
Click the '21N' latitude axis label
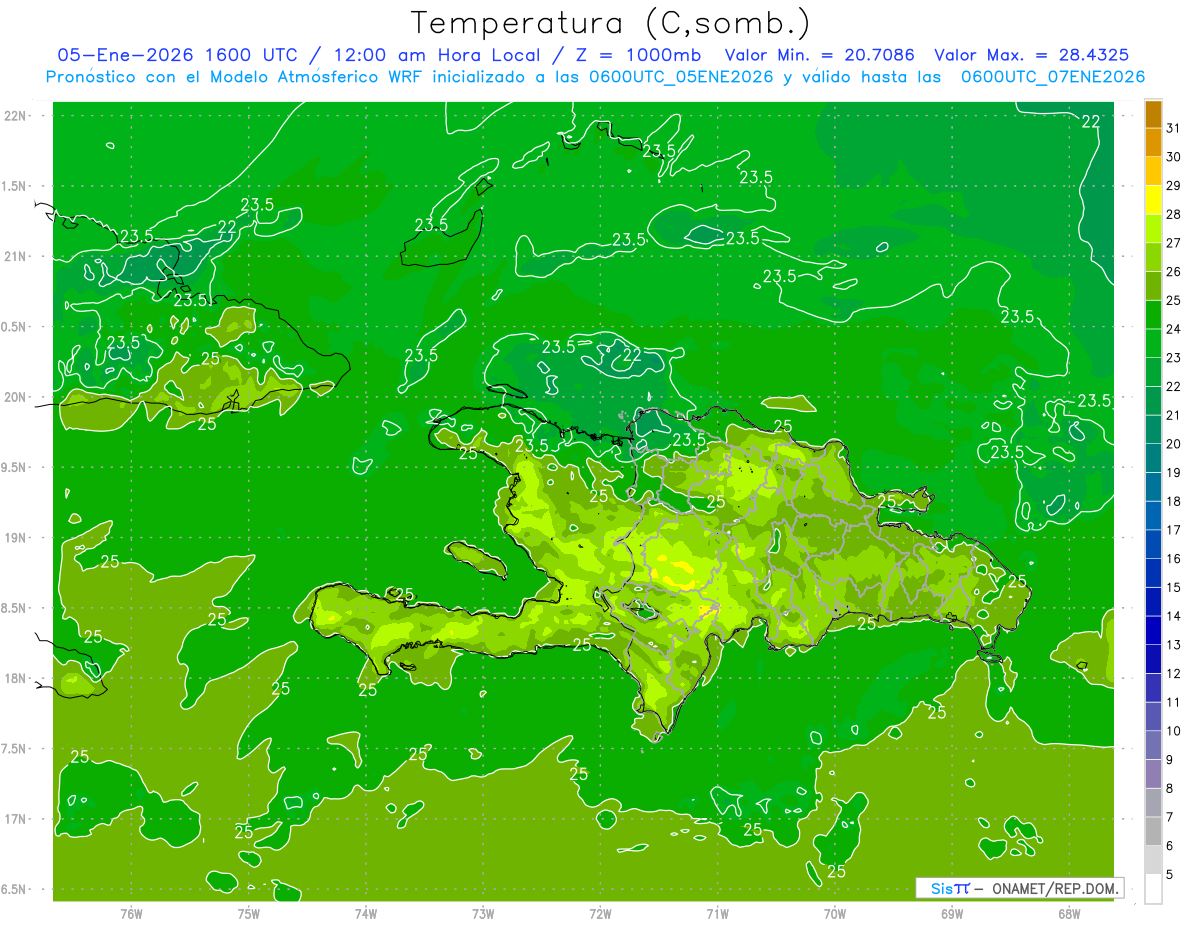point(14,257)
